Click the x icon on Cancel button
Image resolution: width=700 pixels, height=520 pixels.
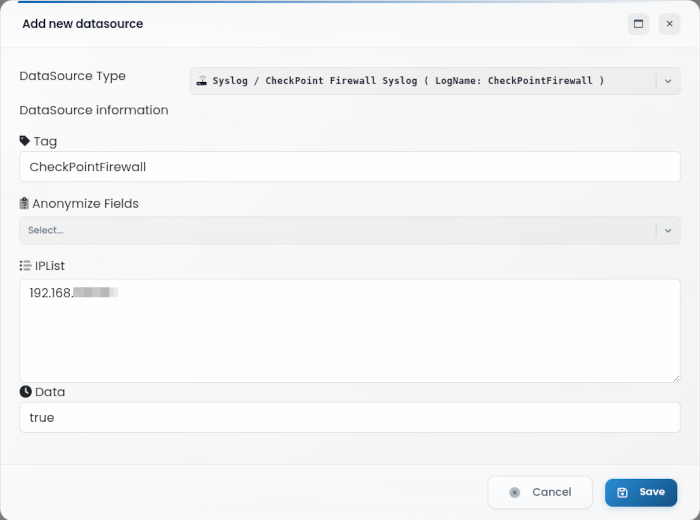tap(514, 492)
